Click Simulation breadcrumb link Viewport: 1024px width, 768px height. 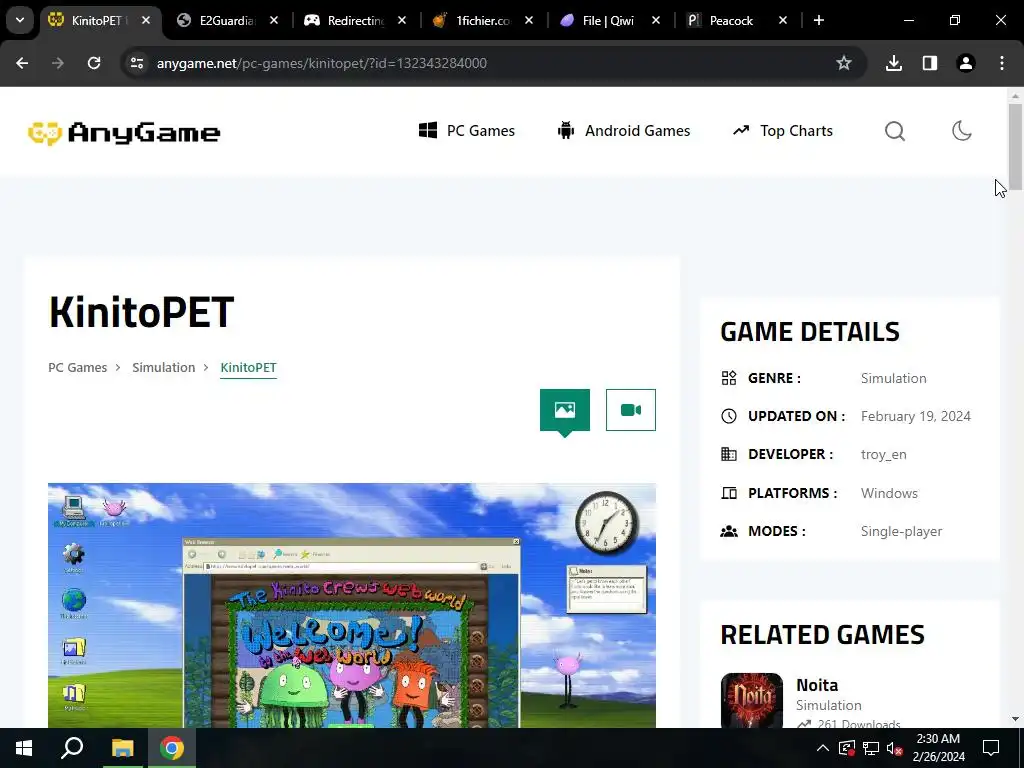pyautogui.click(x=163, y=367)
